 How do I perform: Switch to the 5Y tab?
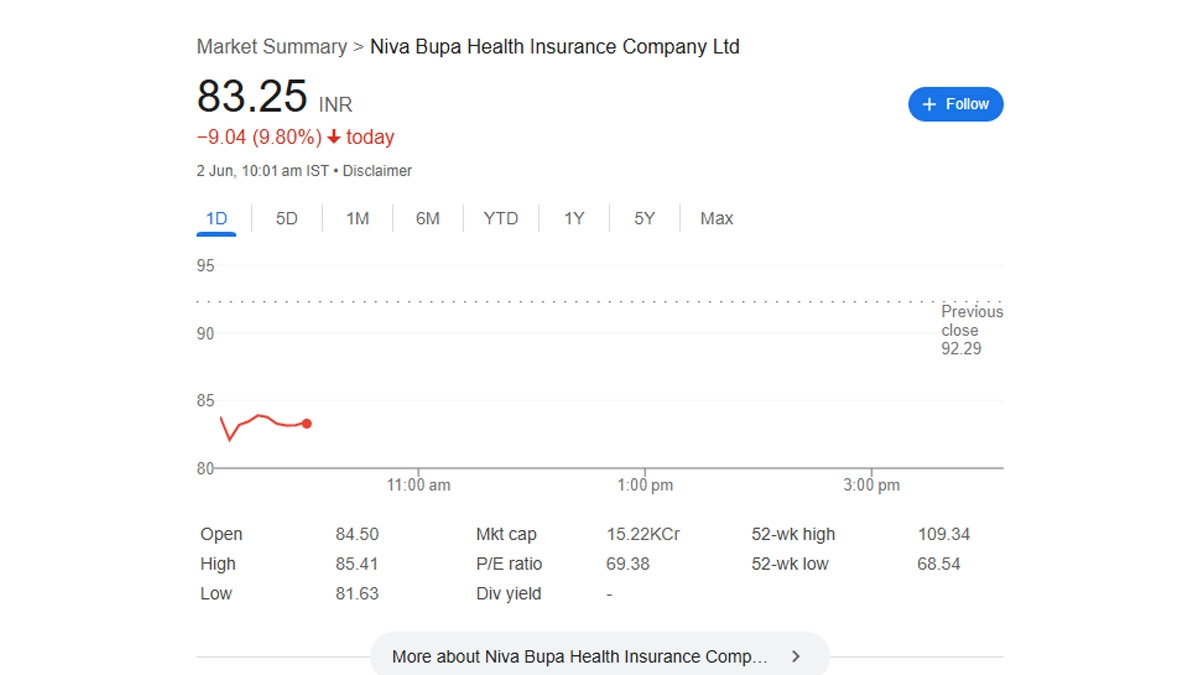[x=644, y=218]
